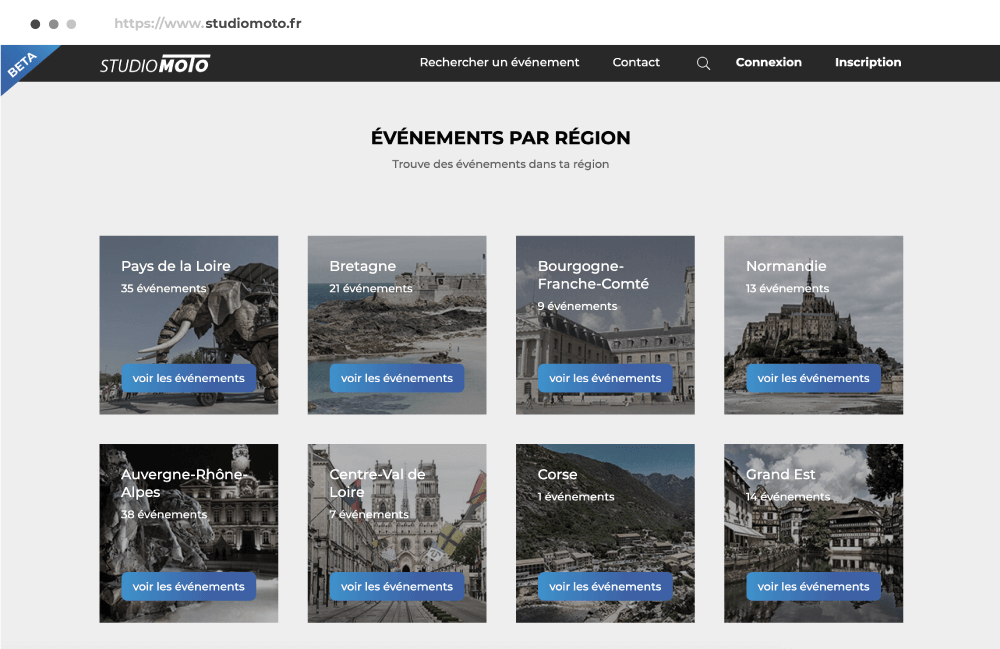Click the 'Trouve des événements dans ta région' subtitle
Image resolution: width=1000 pixels, height=649 pixels.
pyautogui.click(x=501, y=164)
